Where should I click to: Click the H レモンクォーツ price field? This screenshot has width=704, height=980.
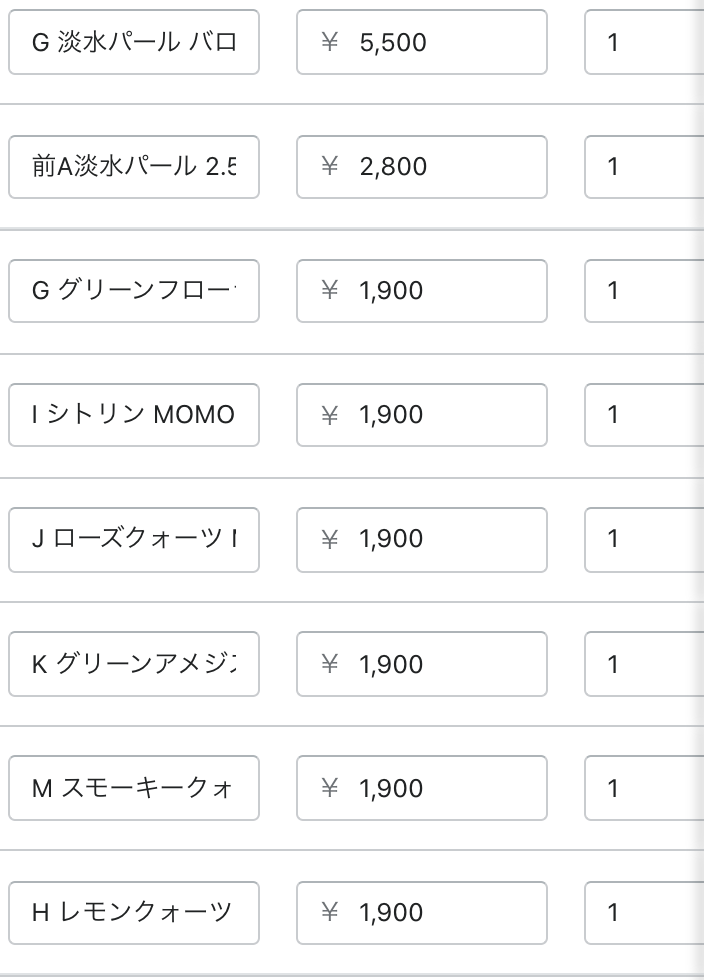(422, 912)
